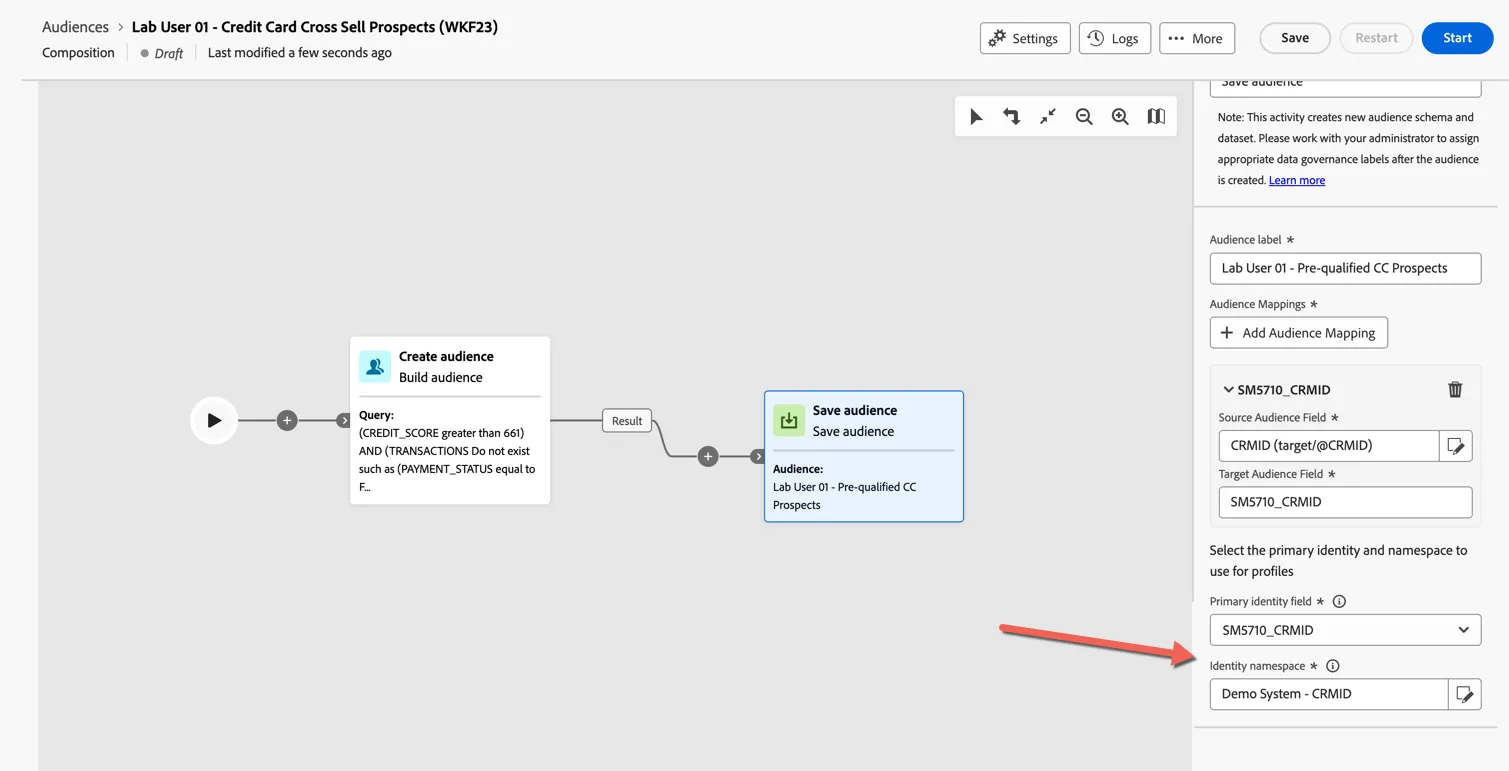The height and width of the screenshot is (771, 1509).
Task: Zoom out the canvas with minus magnifier
Action: pyautogui.click(x=1084, y=117)
